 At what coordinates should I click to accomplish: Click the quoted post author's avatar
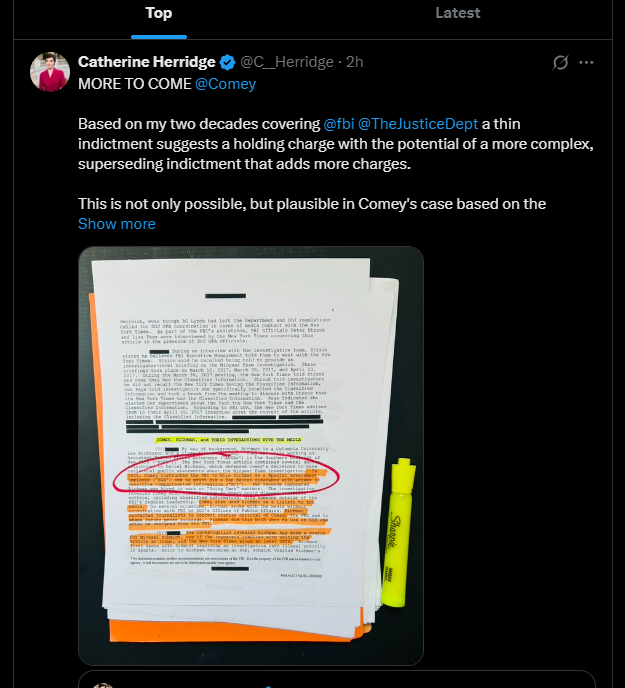pyautogui.click(x=104, y=685)
